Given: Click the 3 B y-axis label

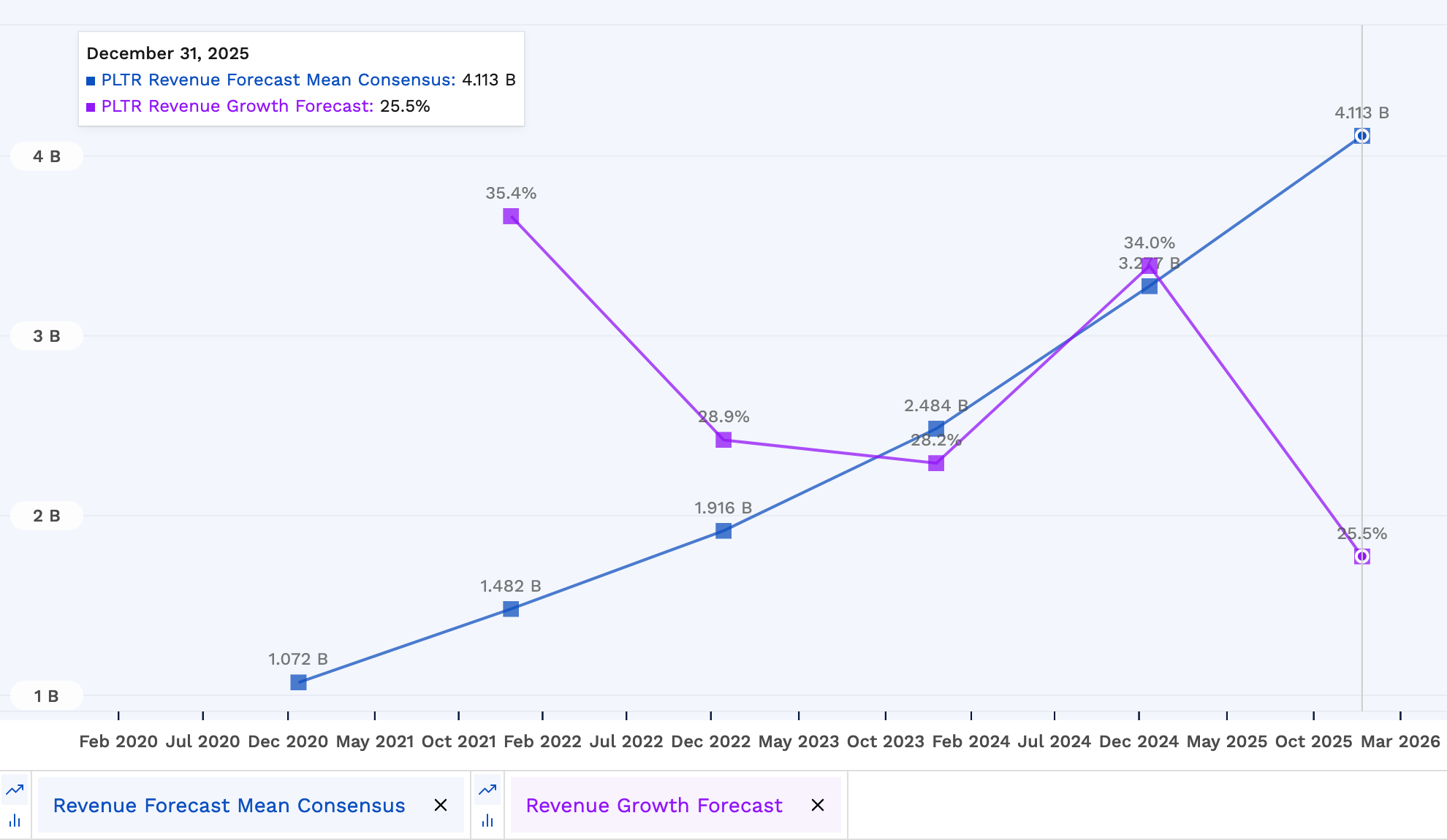Looking at the screenshot, I should pyautogui.click(x=47, y=336).
